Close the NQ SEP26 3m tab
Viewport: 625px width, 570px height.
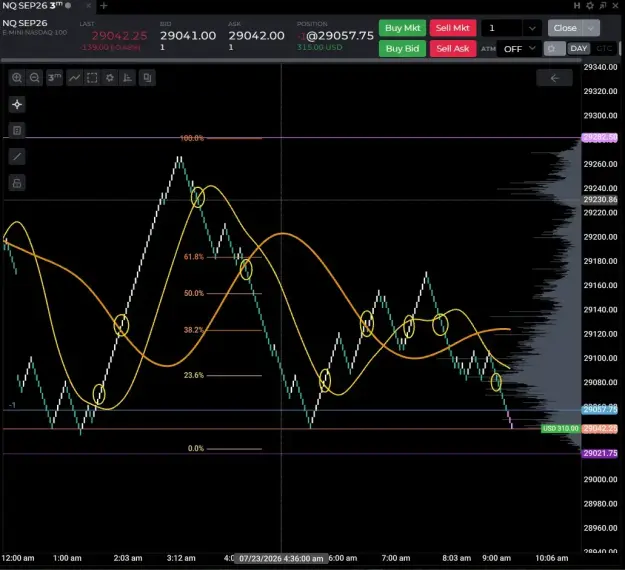[x=88, y=6]
